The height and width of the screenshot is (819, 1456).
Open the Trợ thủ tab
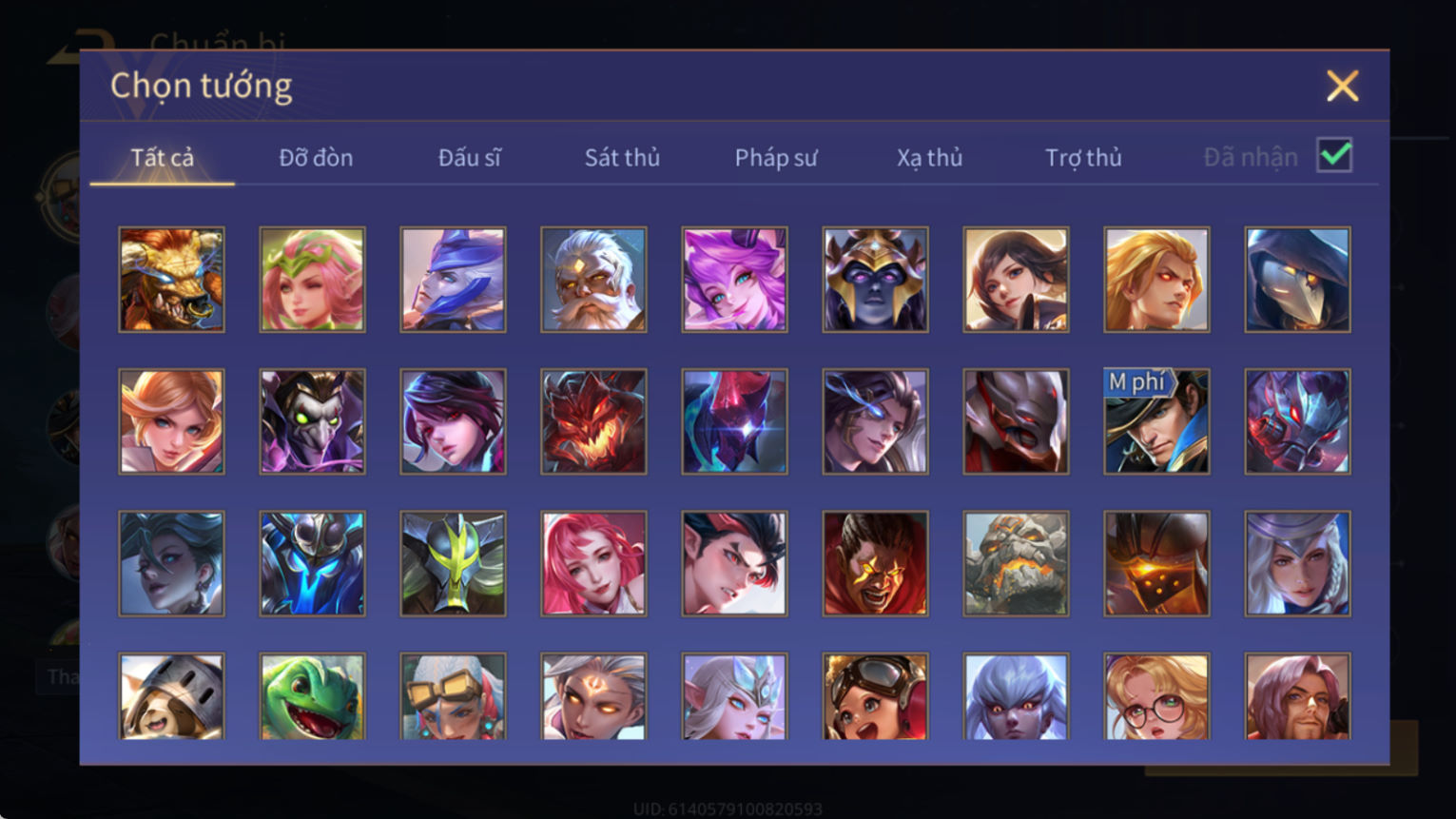pyautogui.click(x=1083, y=158)
